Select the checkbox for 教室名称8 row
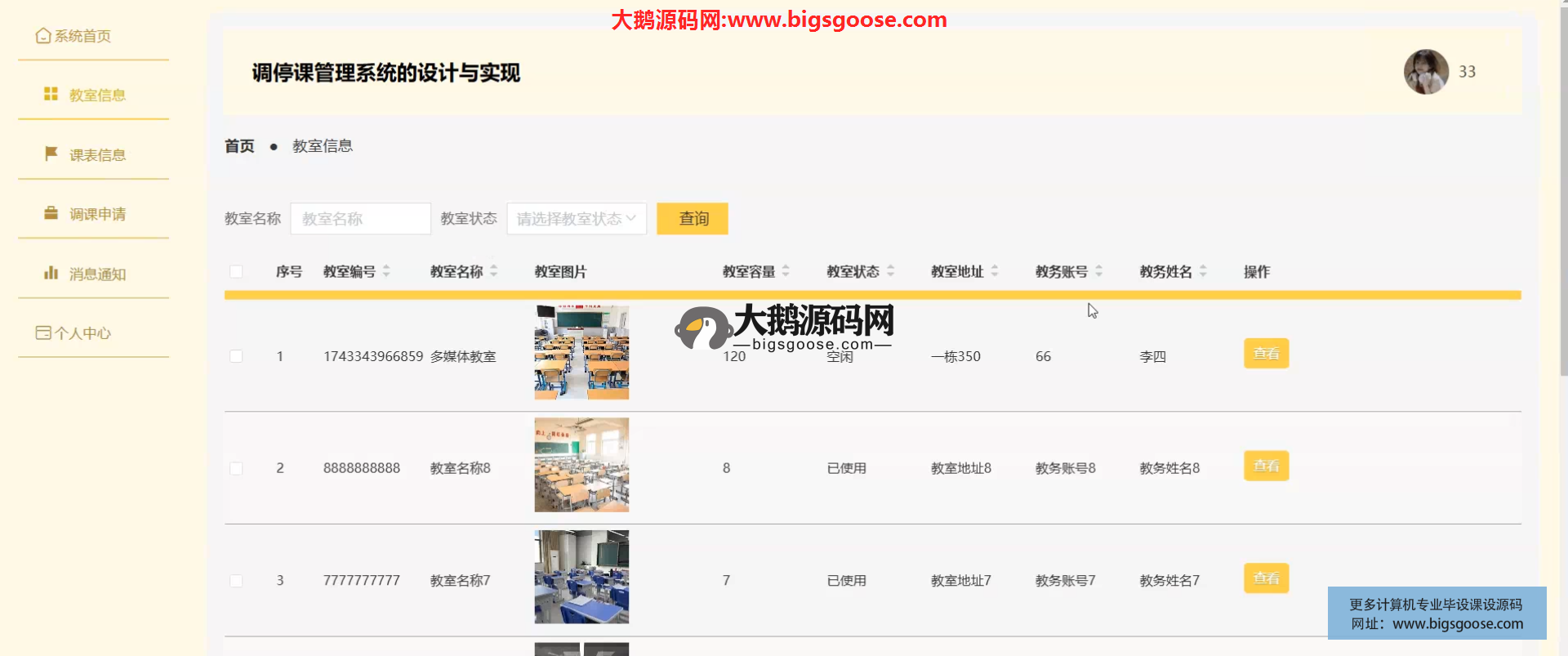This screenshot has height=656, width=1568. [x=236, y=468]
